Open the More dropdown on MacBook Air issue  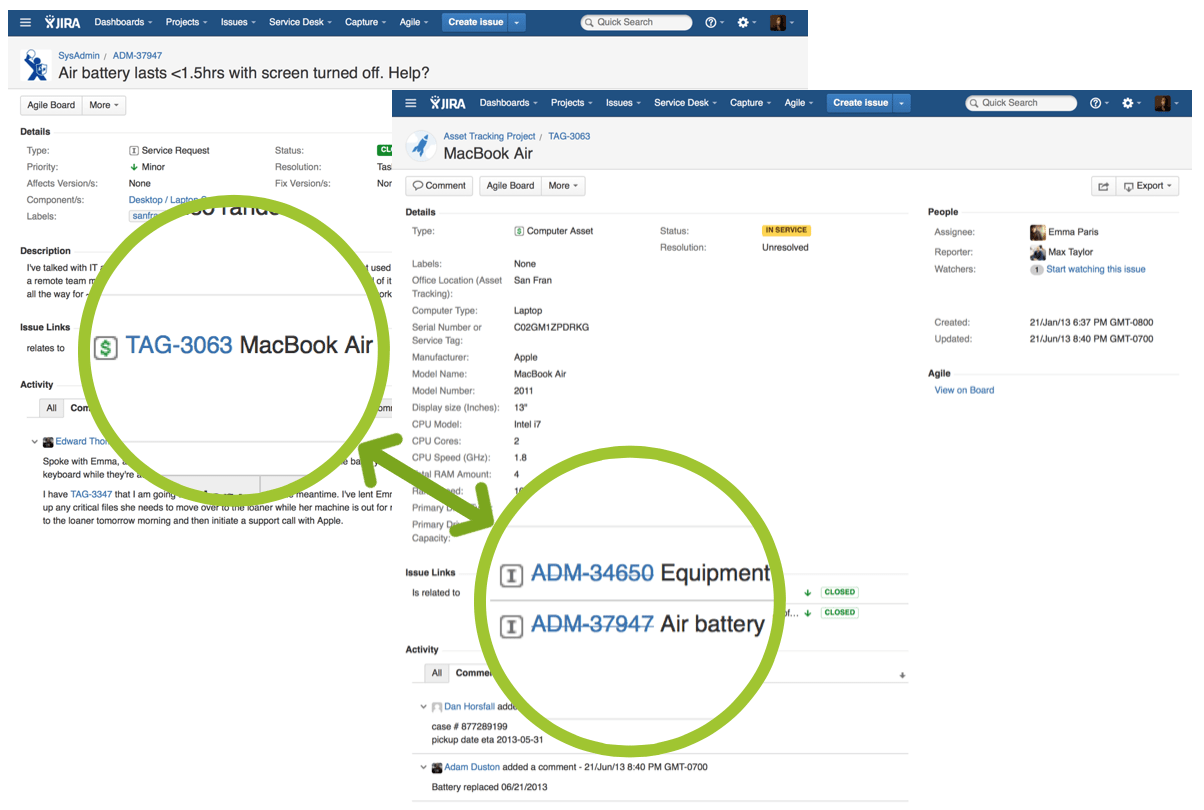[562, 185]
